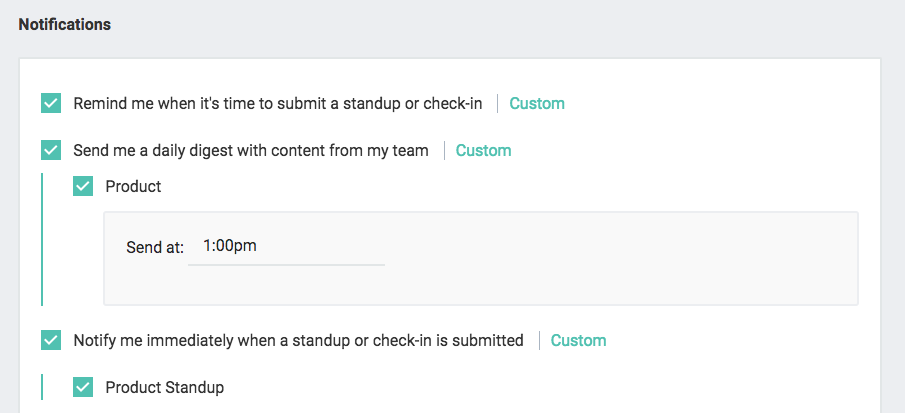Select the Product label text

point(133,186)
